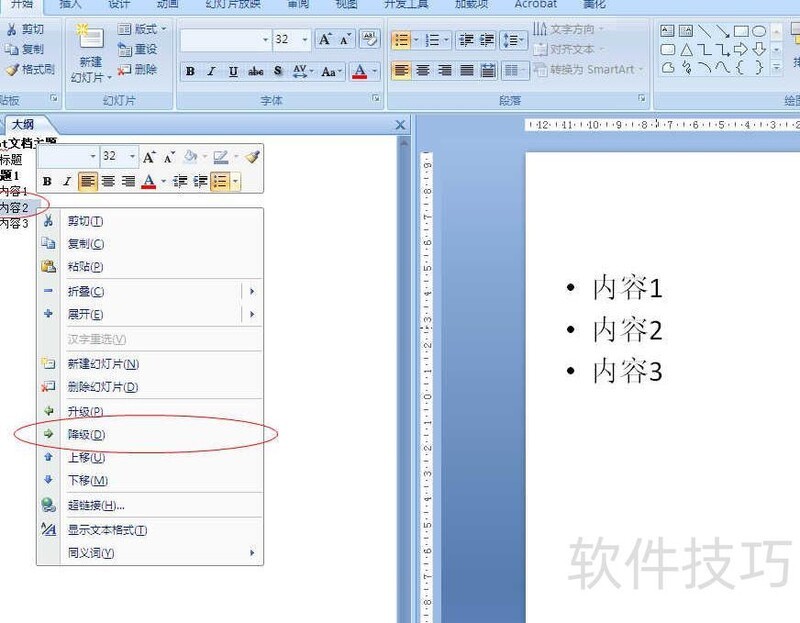The height and width of the screenshot is (623, 800).
Task: Pick the red font color swatch
Action: tap(360, 77)
